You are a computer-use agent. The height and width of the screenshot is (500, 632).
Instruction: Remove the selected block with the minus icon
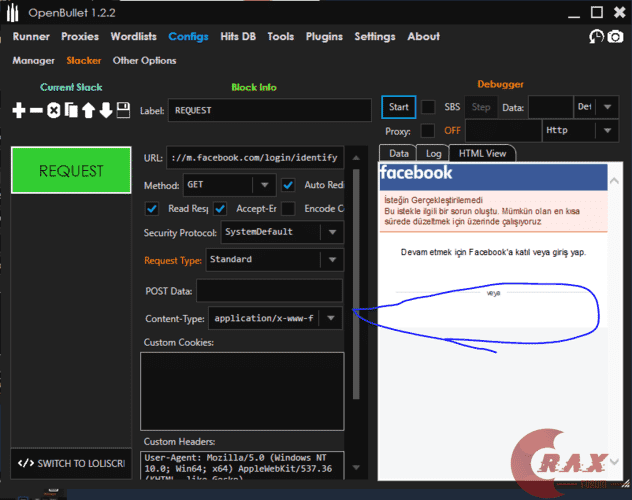pos(36,110)
